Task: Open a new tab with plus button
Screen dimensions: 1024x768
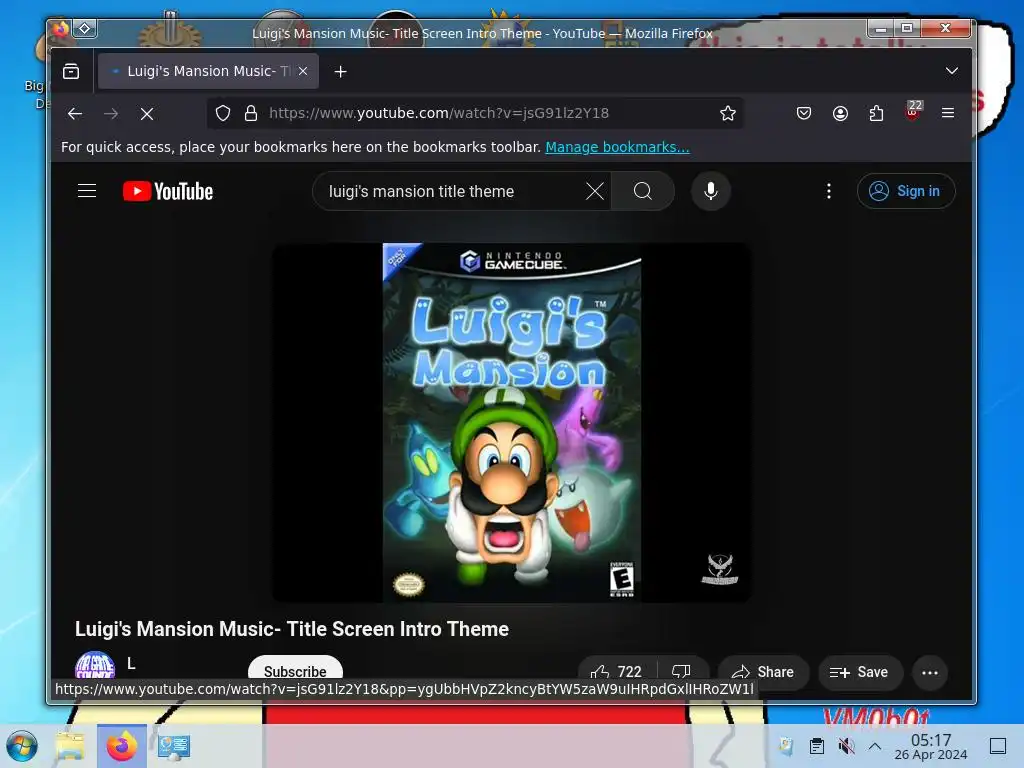Action: 340,72
